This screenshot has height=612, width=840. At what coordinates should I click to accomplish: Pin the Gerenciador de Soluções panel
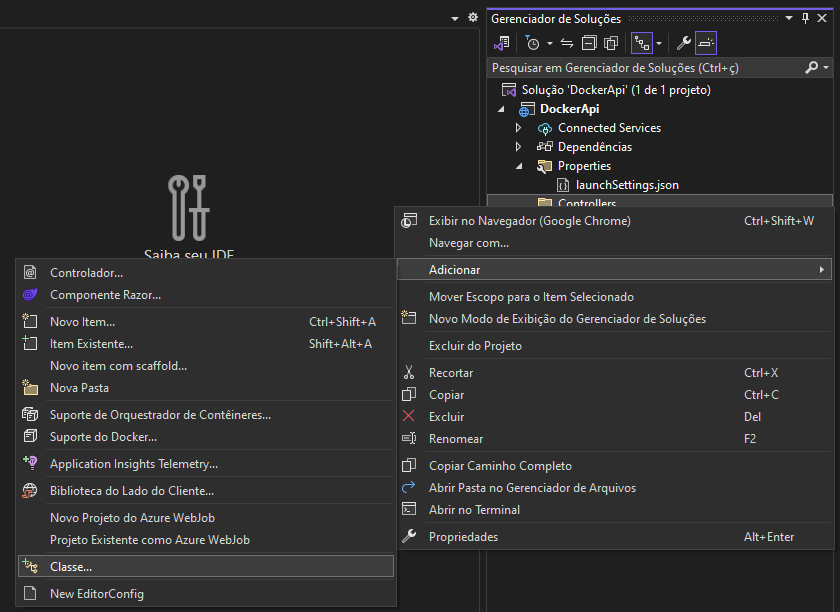point(805,18)
